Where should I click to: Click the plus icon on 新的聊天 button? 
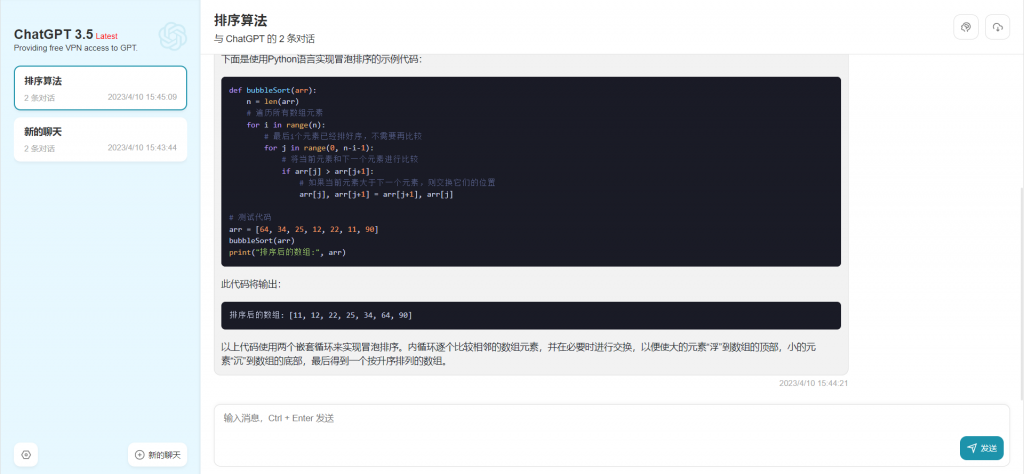(139, 454)
